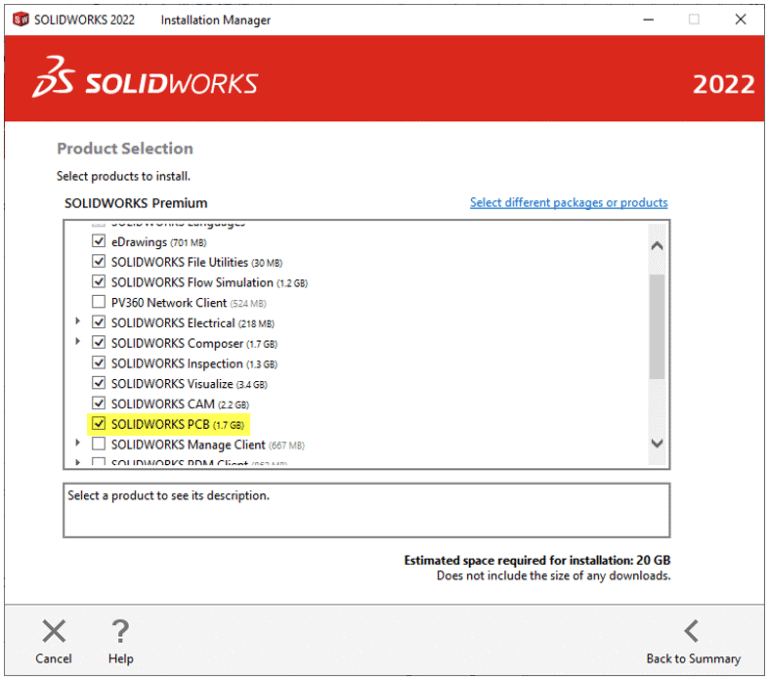Screen dimensions: 768x679
Task: Uncheck the SOLIDWORKS PCB checkbox
Action: pos(98,424)
